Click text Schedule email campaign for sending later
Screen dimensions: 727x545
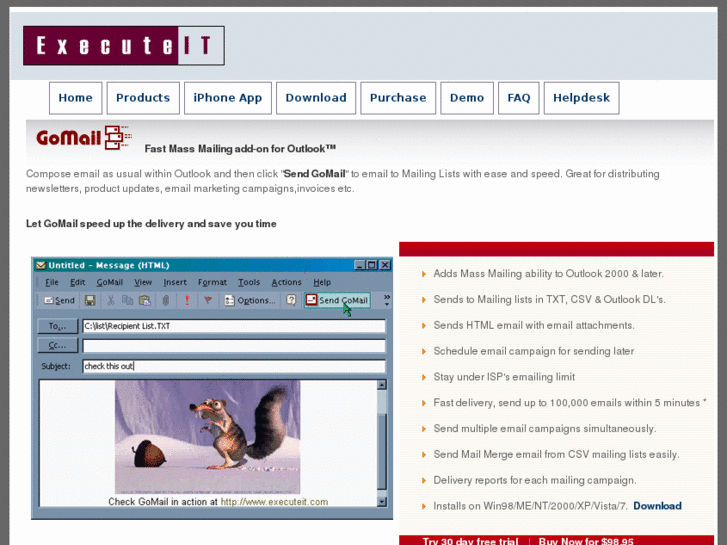[534, 351]
